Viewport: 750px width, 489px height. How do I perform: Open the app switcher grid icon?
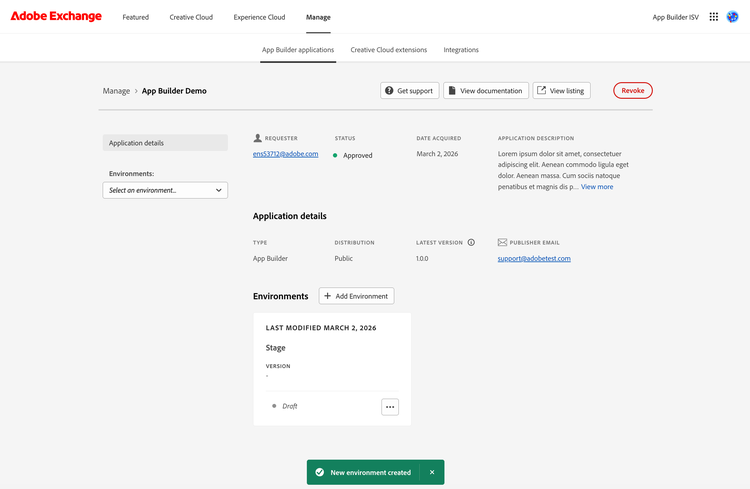pos(713,17)
